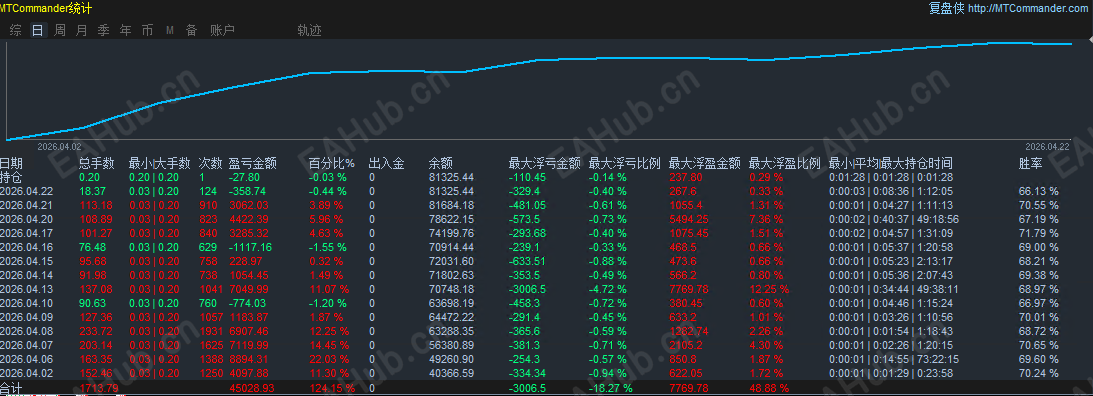Click the MTCommander统计 title
The width and height of the screenshot is (1093, 396).
point(46,8)
